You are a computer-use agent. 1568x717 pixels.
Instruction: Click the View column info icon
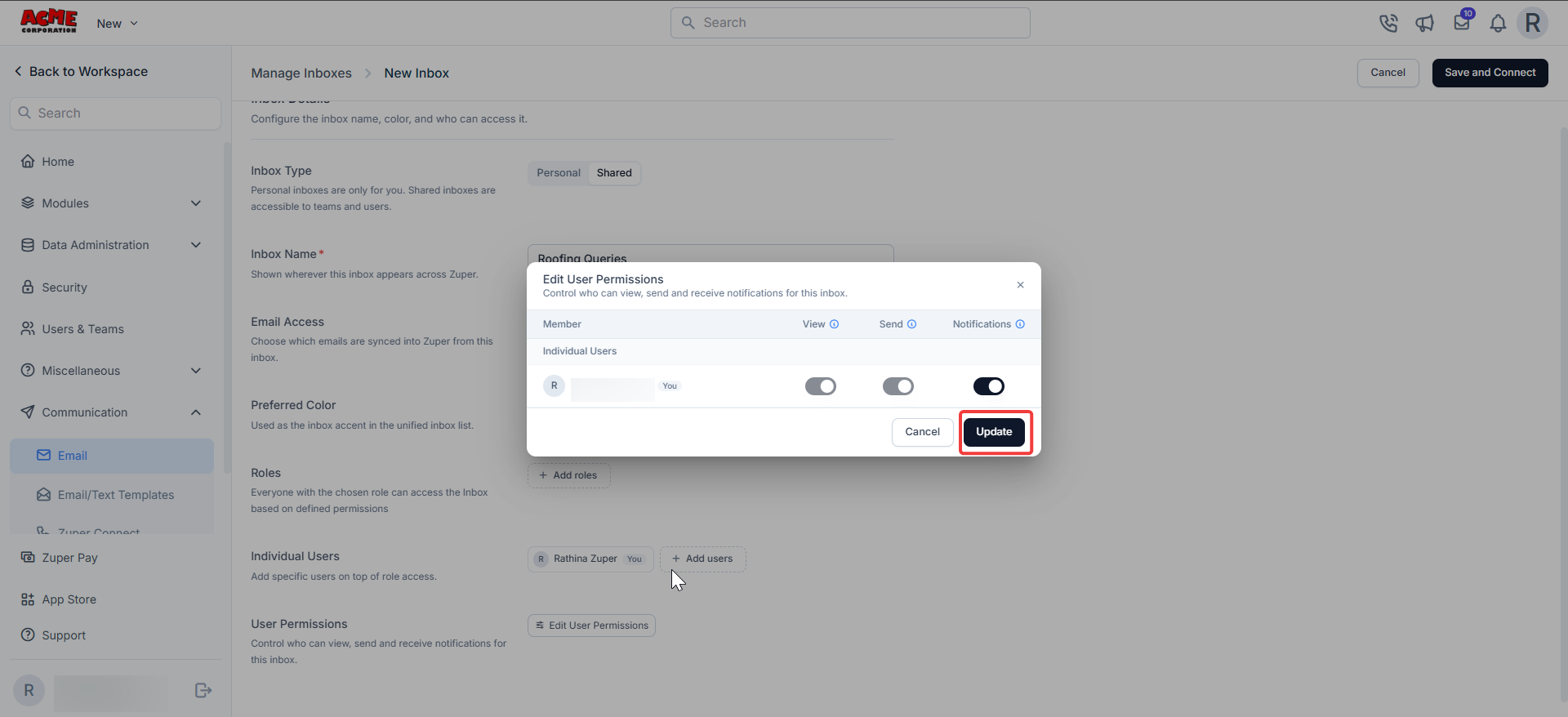pos(834,324)
